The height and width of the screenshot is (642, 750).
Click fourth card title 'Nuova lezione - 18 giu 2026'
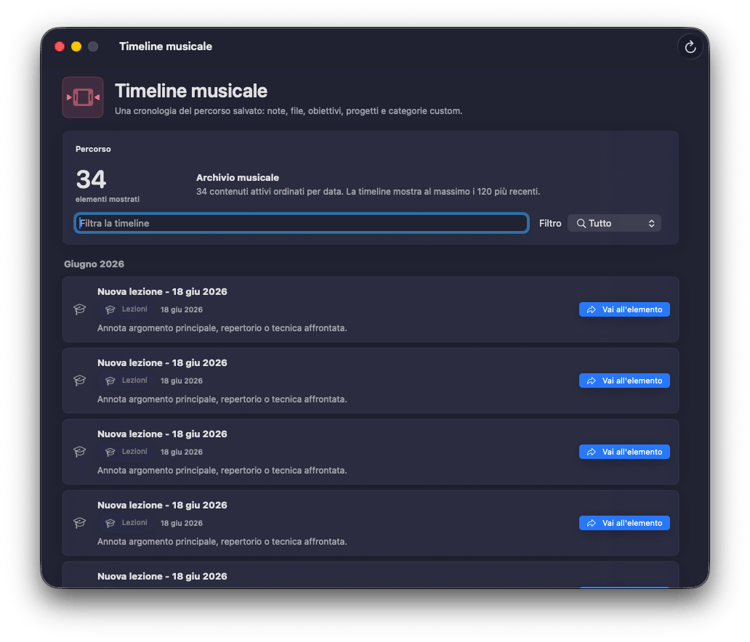pyautogui.click(x=162, y=506)
